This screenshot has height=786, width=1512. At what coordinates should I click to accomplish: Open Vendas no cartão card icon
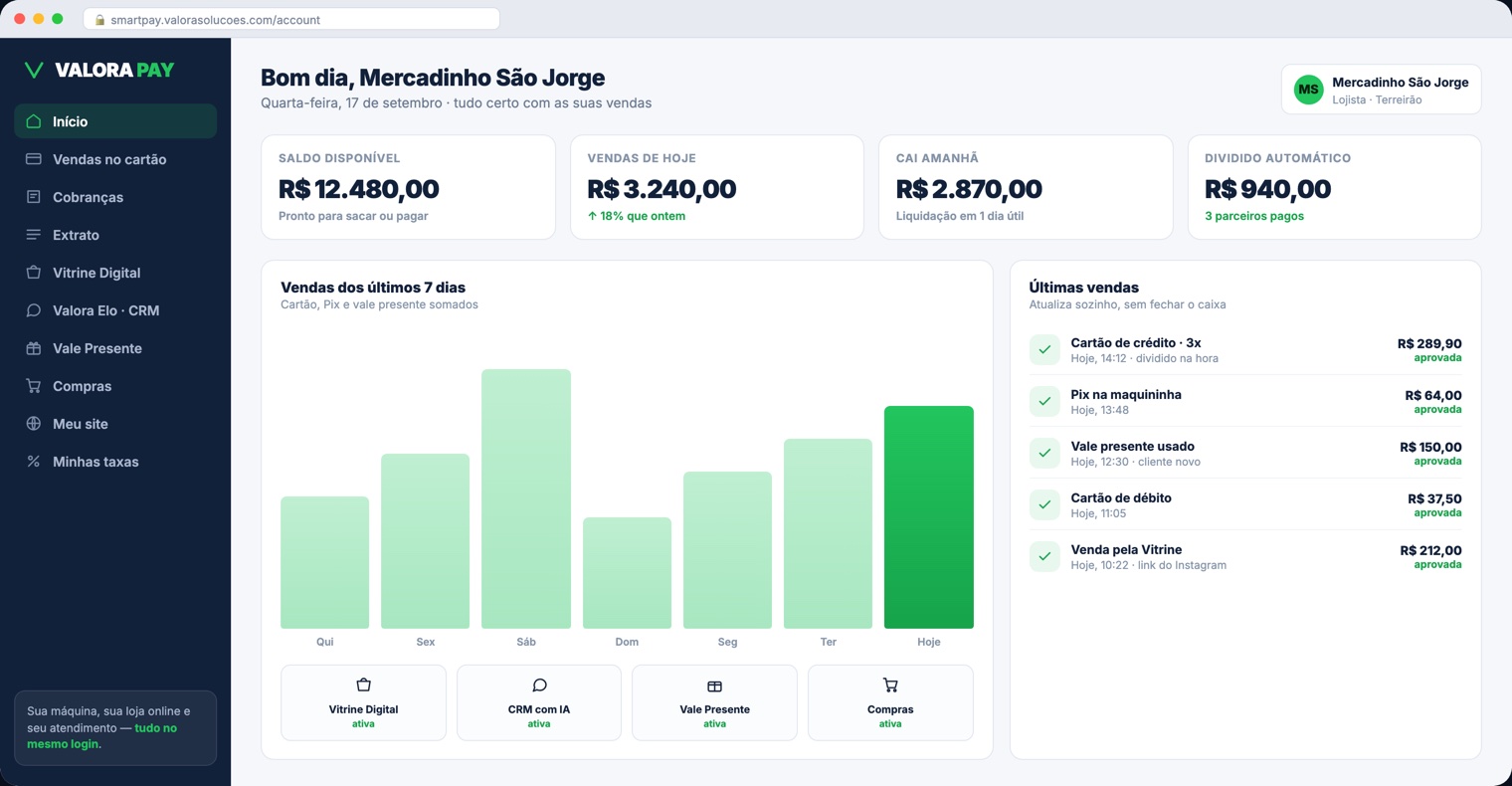point(33,159)
